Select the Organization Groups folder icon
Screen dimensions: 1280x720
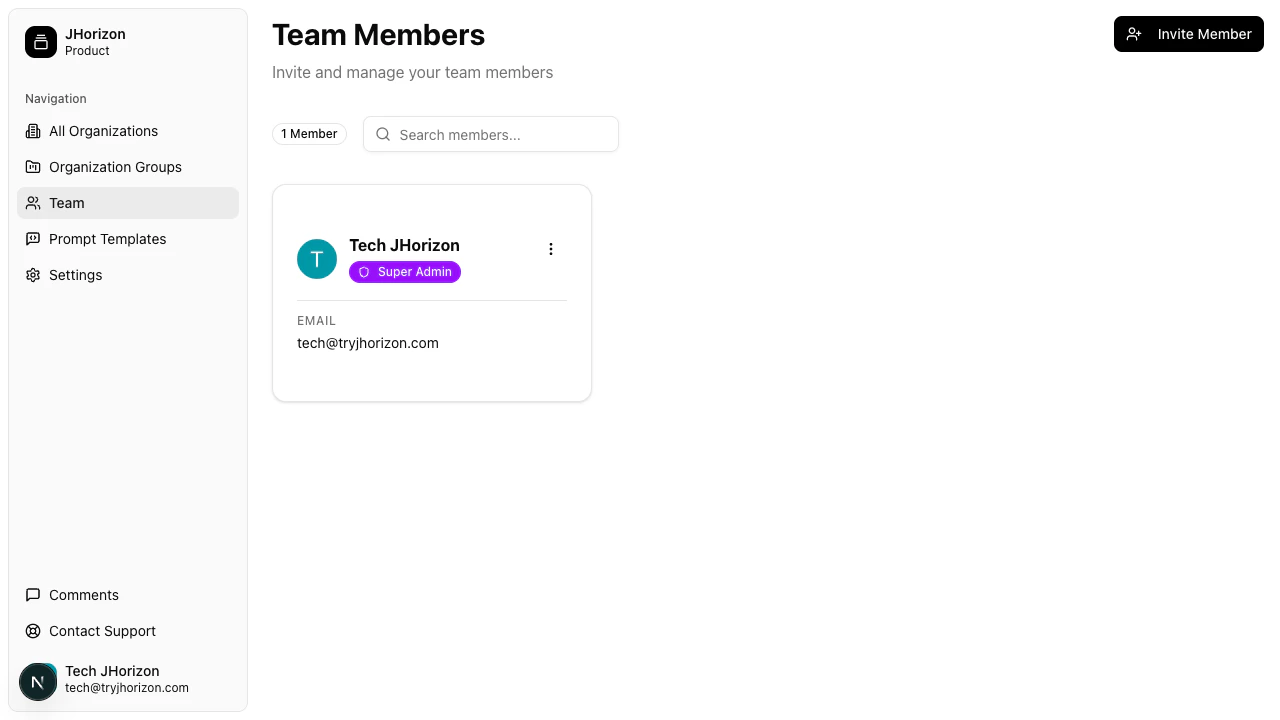coord(33,167)
